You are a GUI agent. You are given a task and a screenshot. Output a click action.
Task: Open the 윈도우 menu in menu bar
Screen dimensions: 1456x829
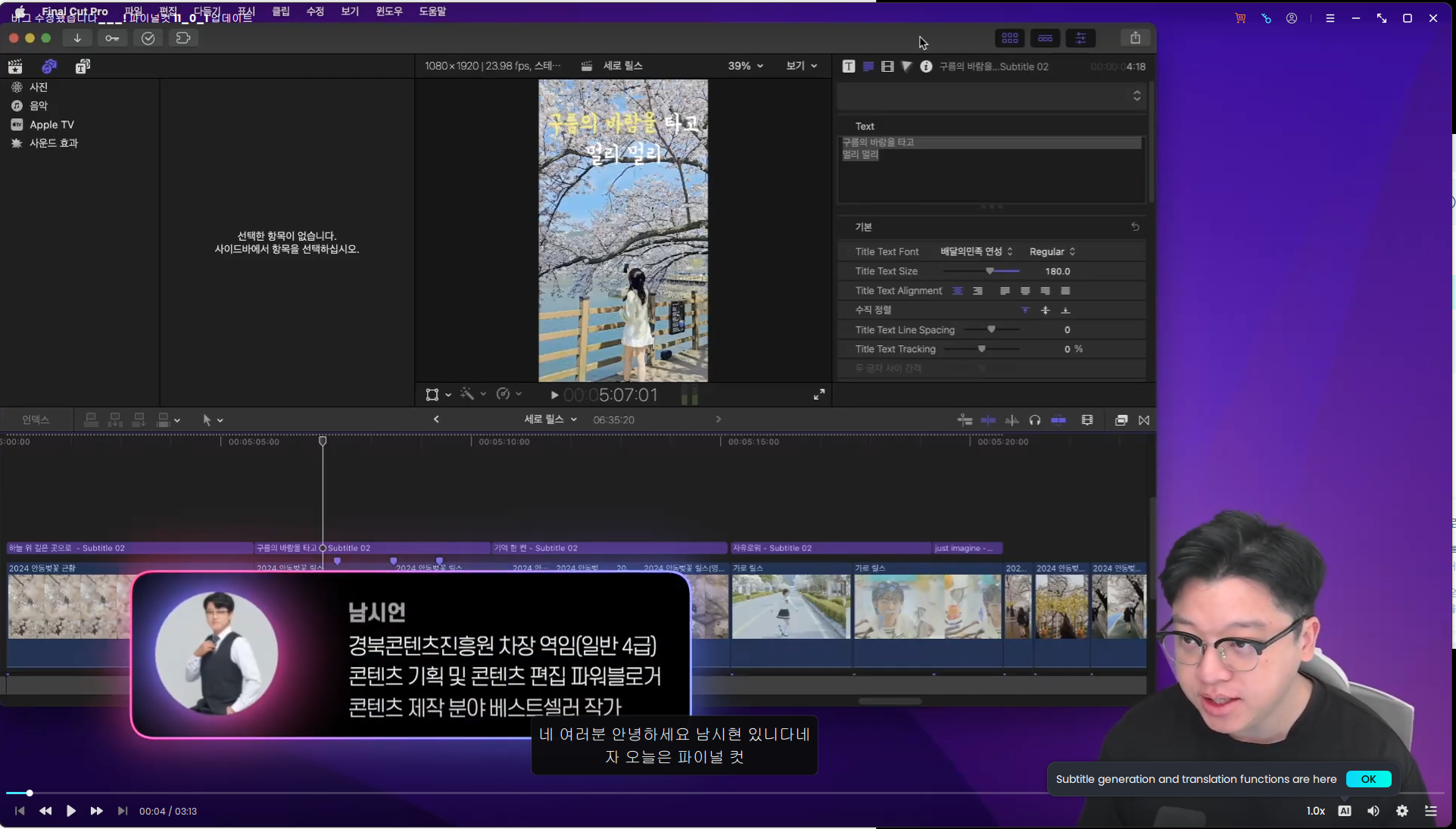coord(388,11)
